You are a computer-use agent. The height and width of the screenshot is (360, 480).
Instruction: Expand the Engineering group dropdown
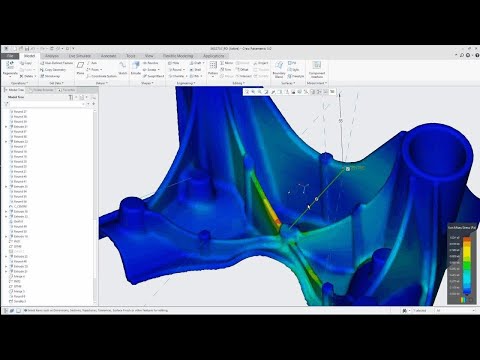(x=185, y=83)
